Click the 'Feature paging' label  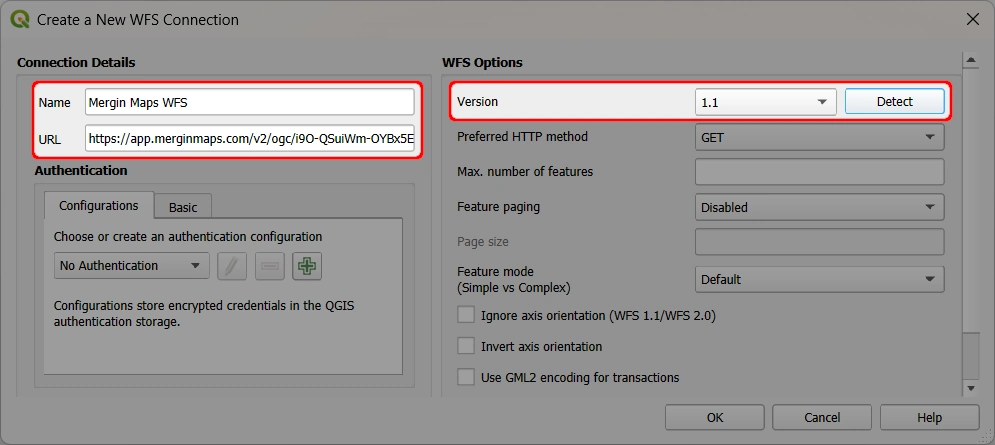click(x=498, y=207)
